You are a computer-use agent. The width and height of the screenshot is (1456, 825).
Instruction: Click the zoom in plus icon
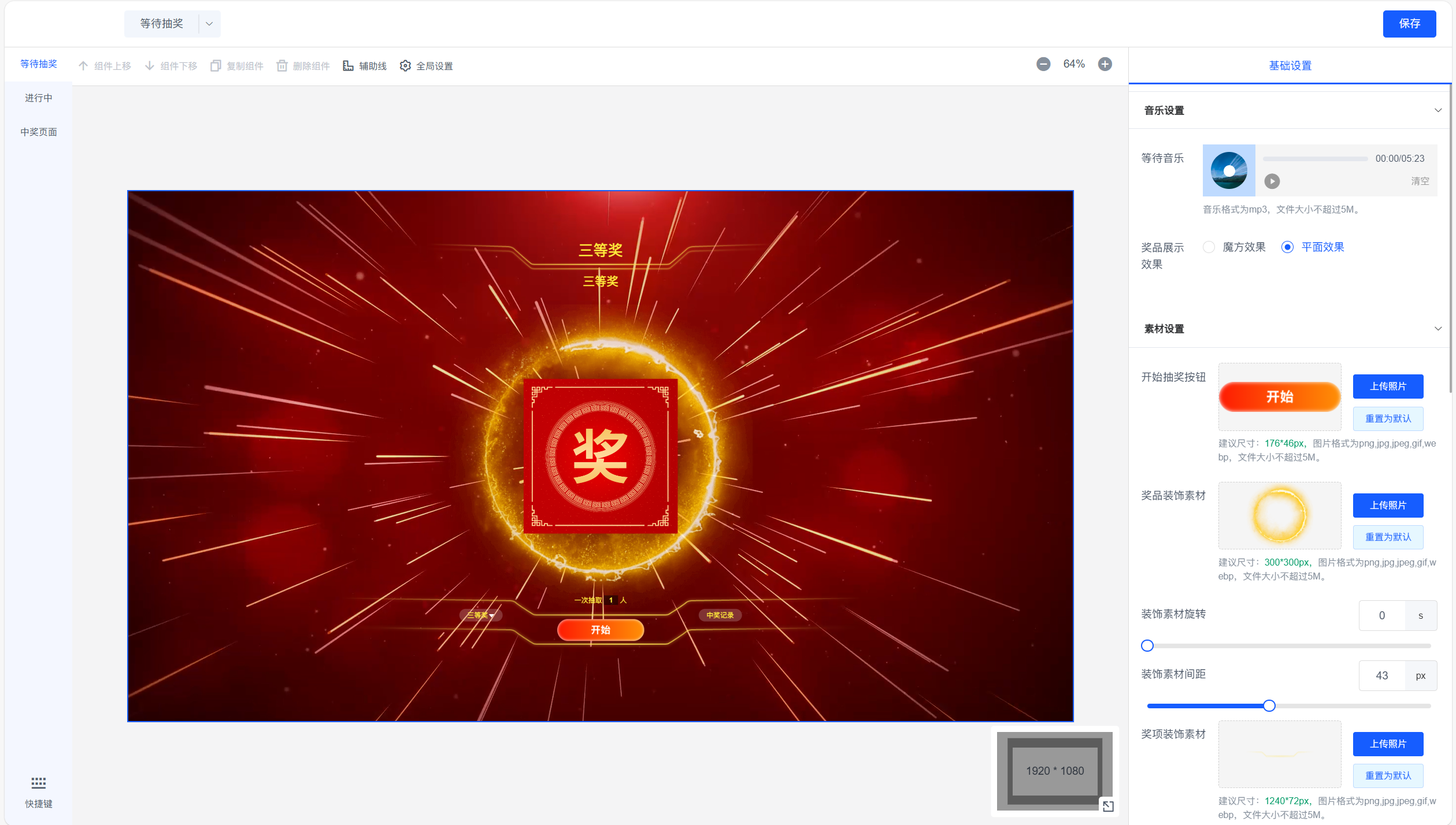point(1105,64)
